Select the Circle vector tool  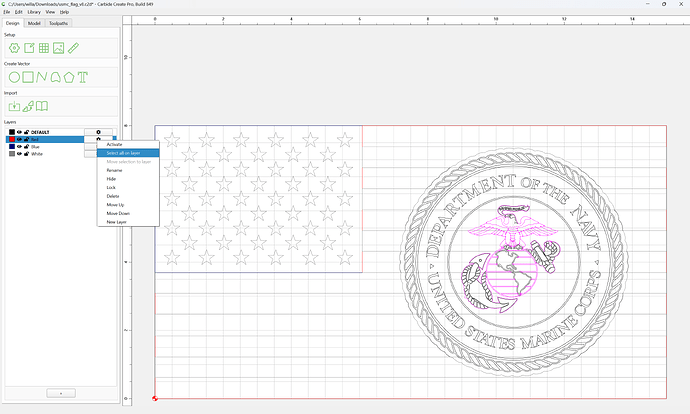[14, 77]
